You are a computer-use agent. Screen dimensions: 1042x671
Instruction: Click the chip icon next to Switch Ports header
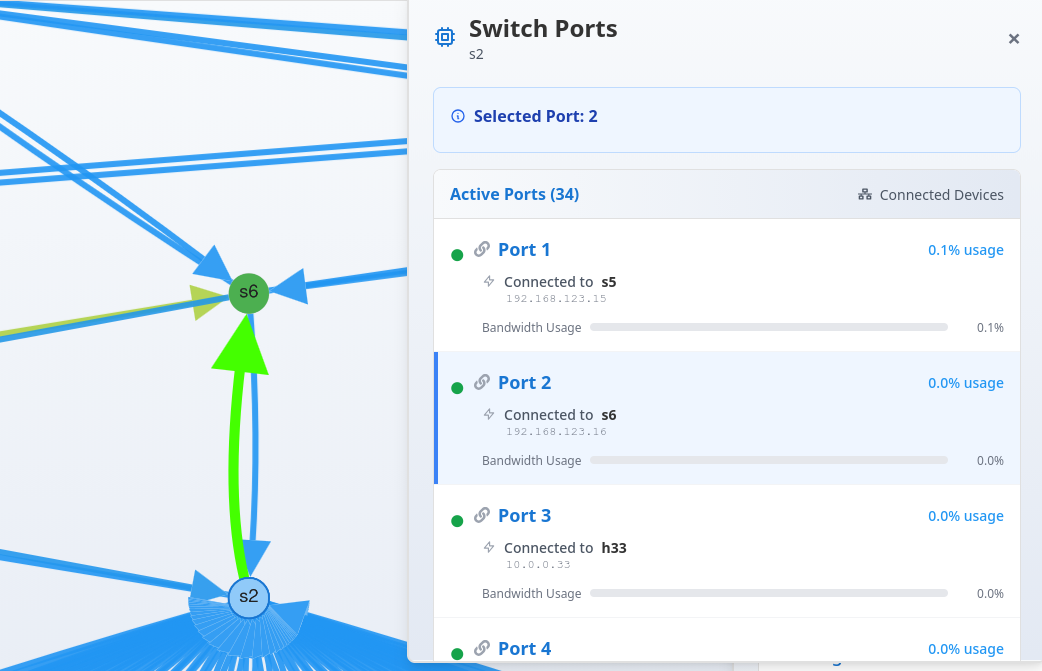click(x=444, y=36)
